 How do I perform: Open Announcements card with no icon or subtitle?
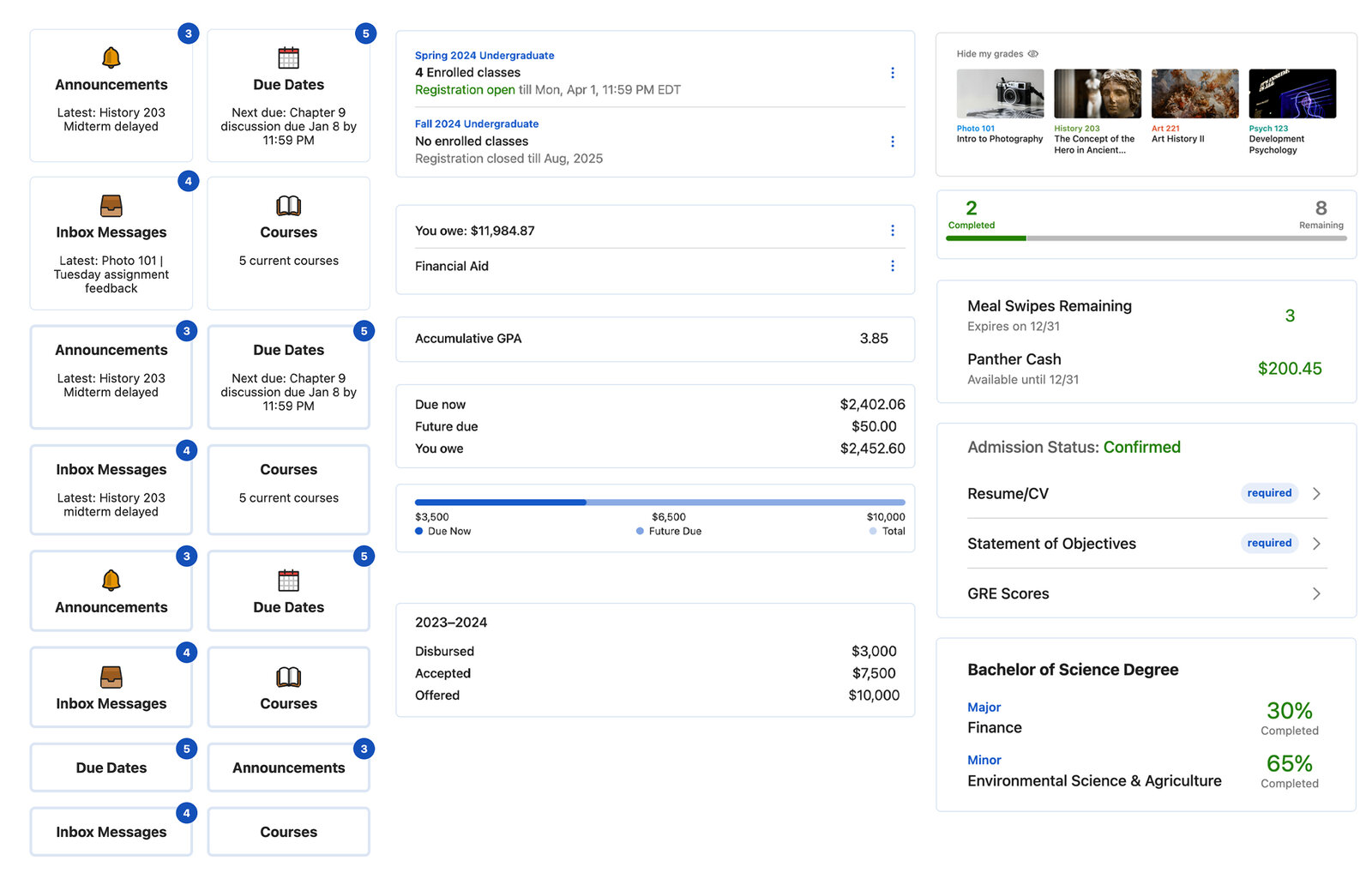pos(289,768)
